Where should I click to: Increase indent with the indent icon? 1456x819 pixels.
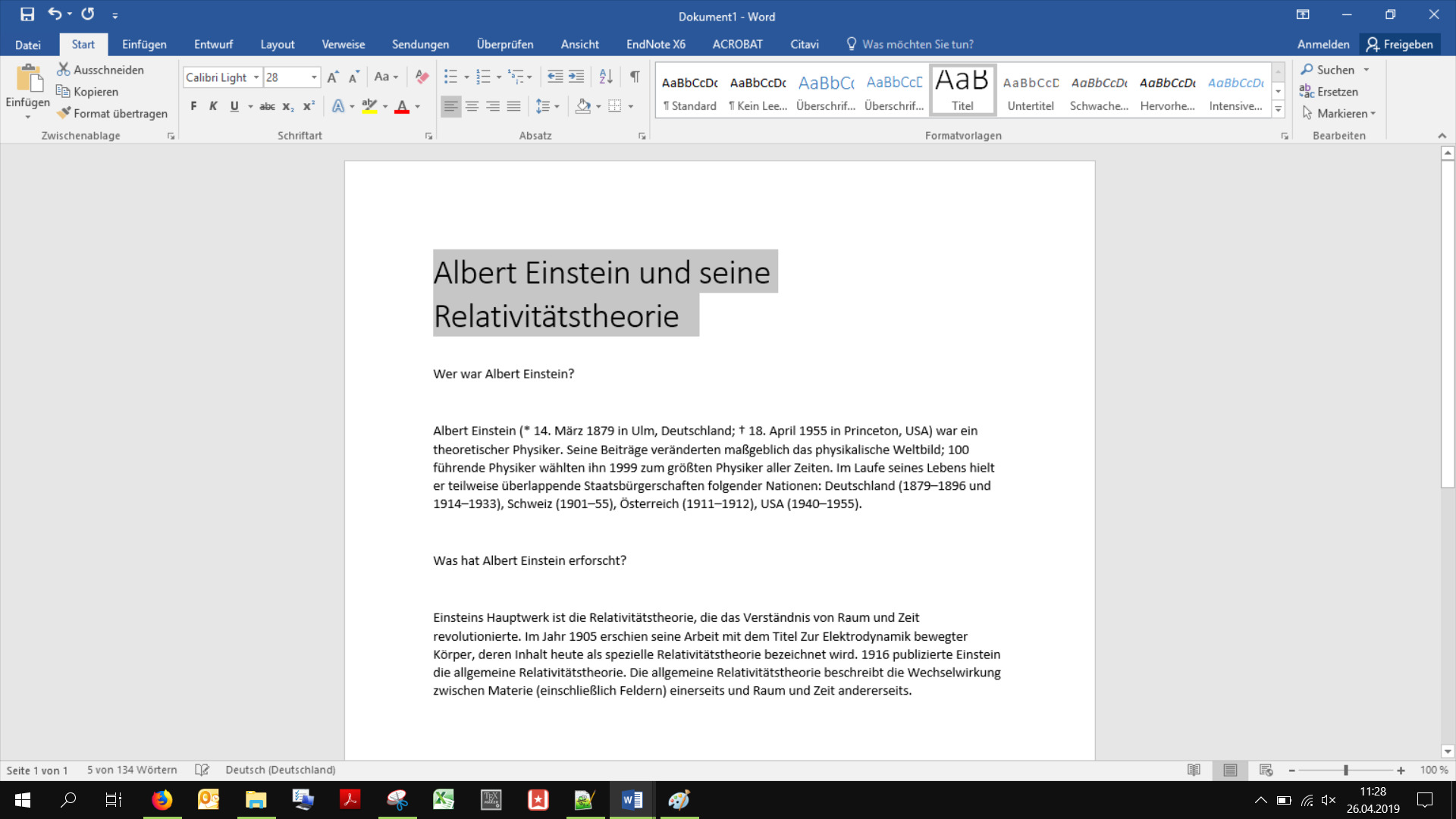pos(576,77)
